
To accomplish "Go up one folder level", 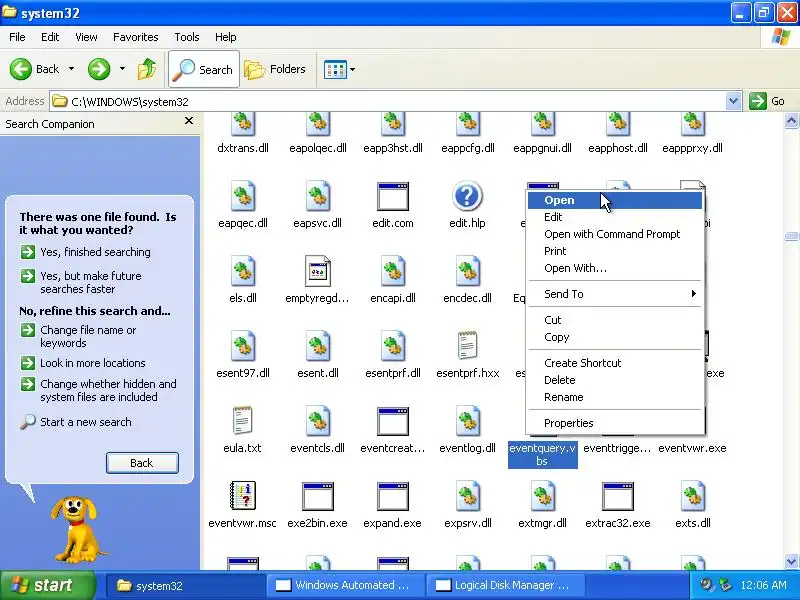I will pos(147,69).
